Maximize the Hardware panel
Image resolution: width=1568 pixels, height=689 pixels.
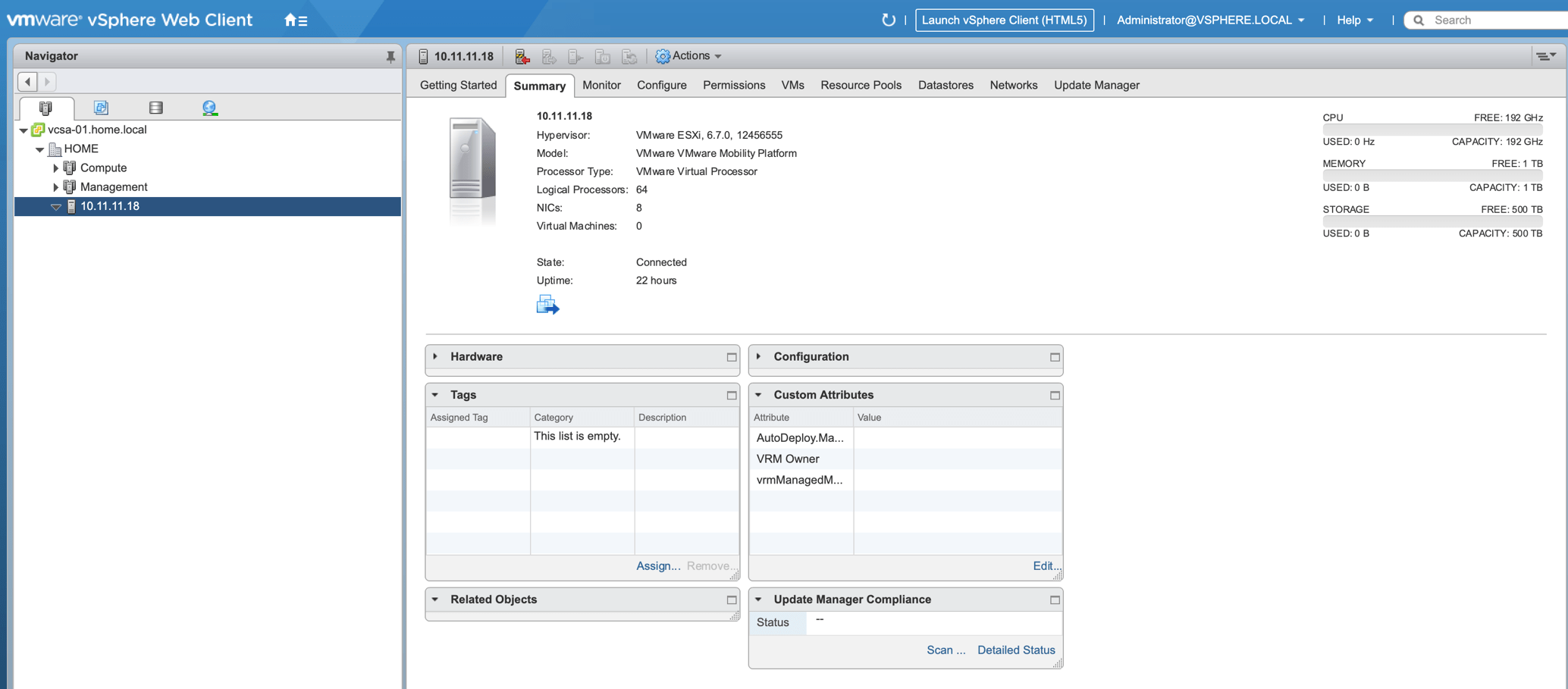click(x=731, y=357)
